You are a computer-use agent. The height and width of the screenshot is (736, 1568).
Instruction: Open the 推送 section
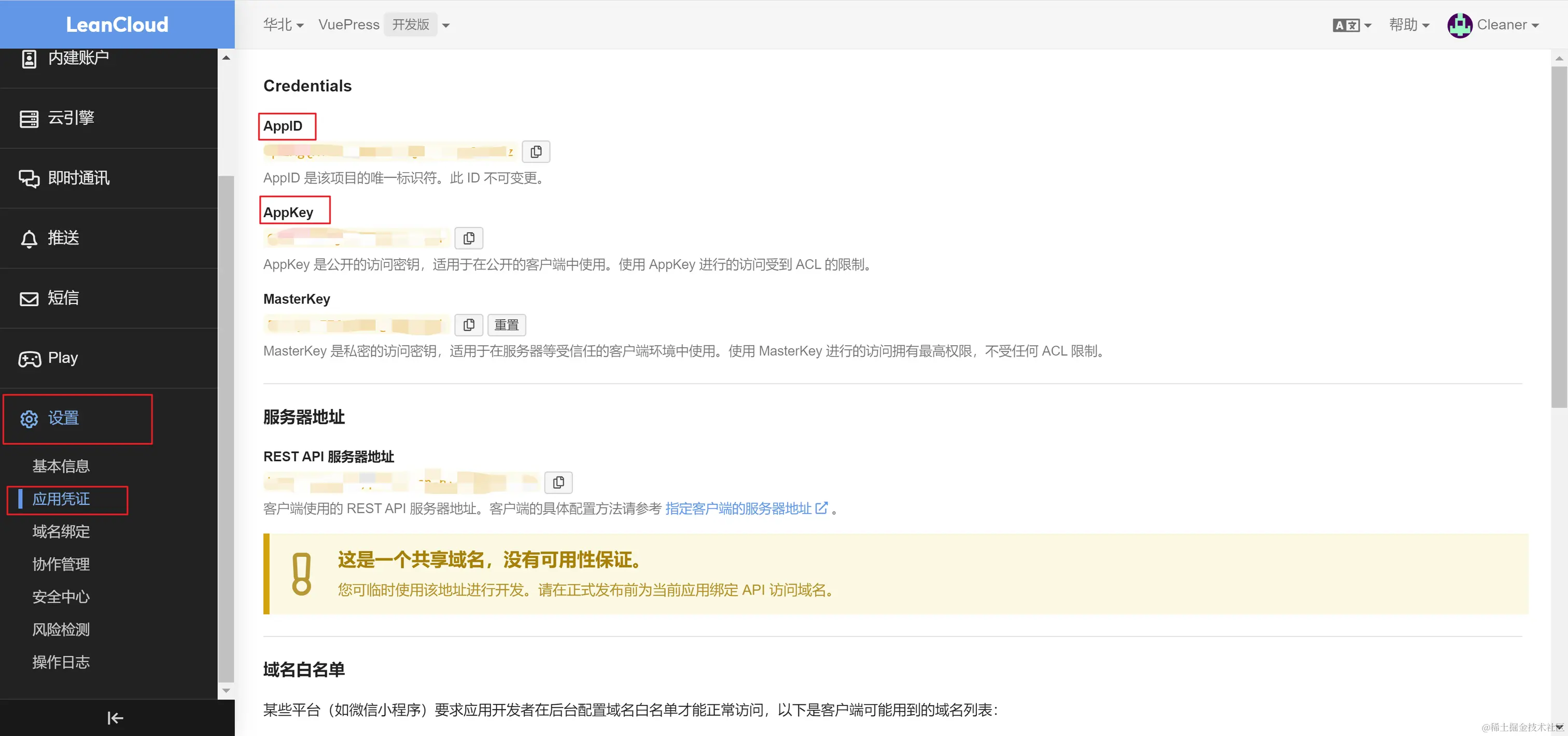pos(63,238)
